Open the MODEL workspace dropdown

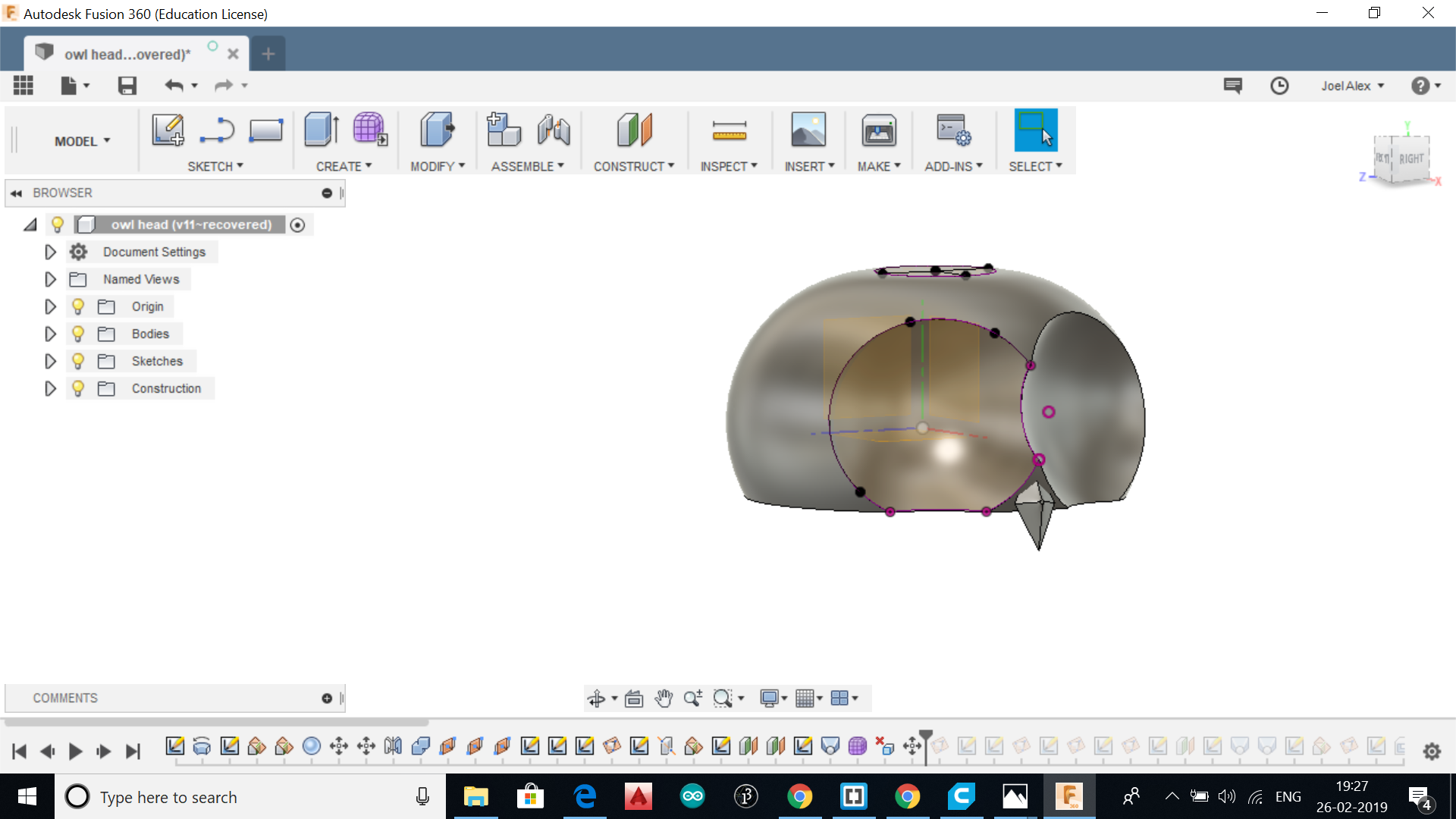[x=82, y=141]
